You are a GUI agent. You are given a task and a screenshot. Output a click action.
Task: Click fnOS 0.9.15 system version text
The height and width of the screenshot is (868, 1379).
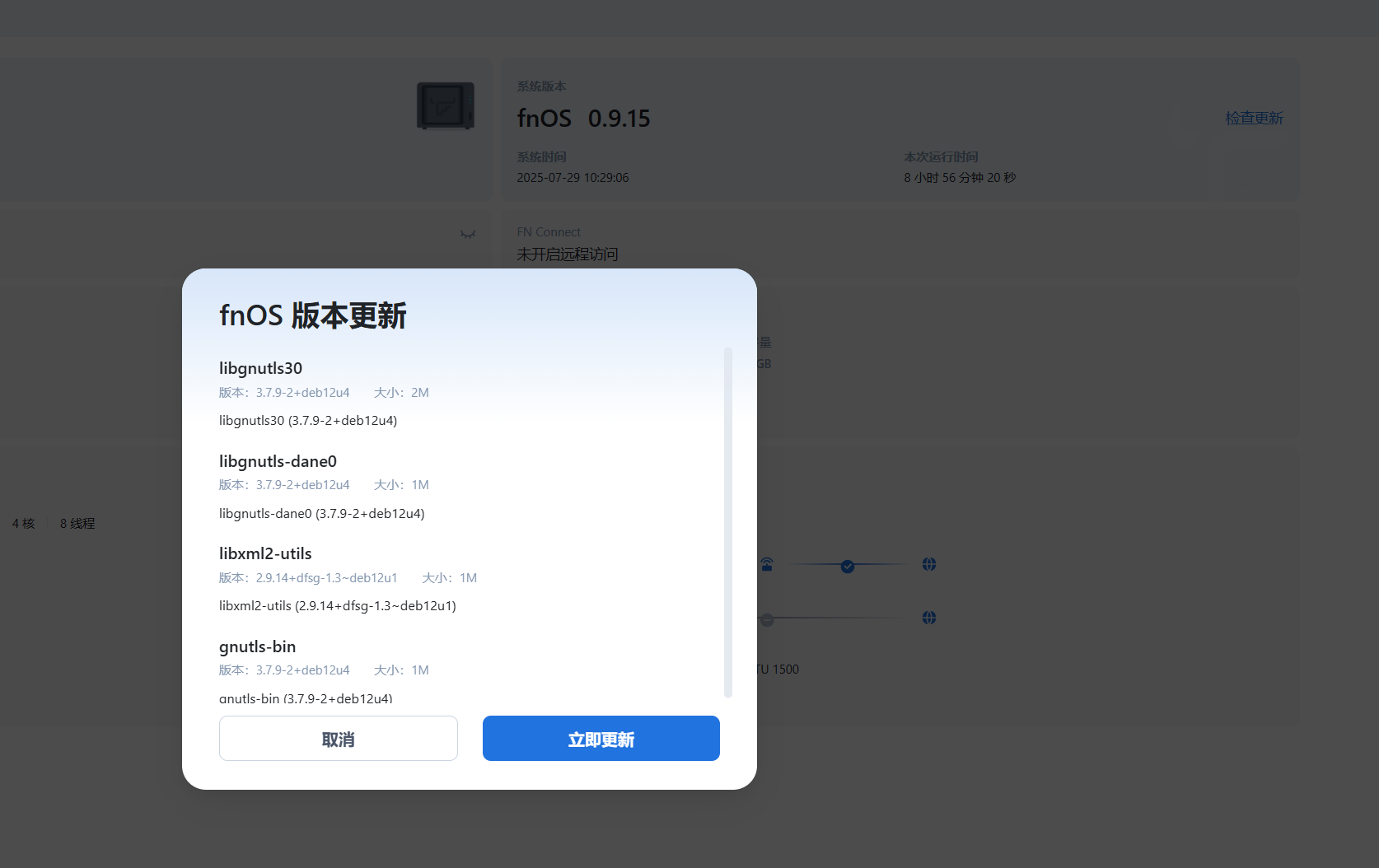coord(583,119)
